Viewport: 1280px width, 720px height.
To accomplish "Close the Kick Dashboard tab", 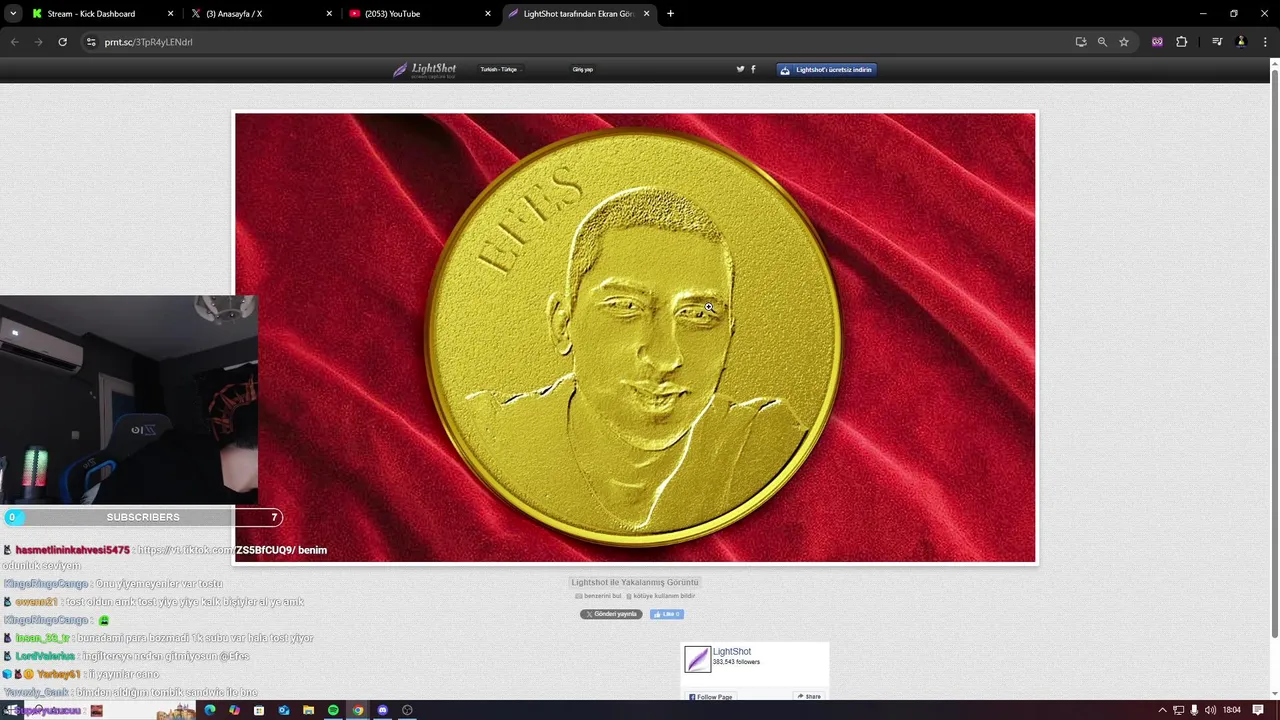I will 170,14.
